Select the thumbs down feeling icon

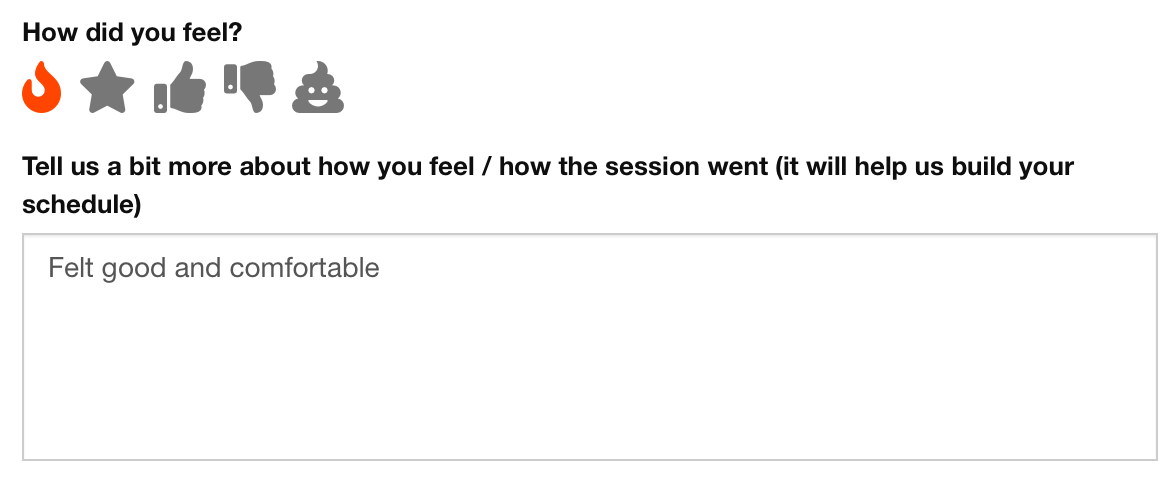[x=250, y=87]
